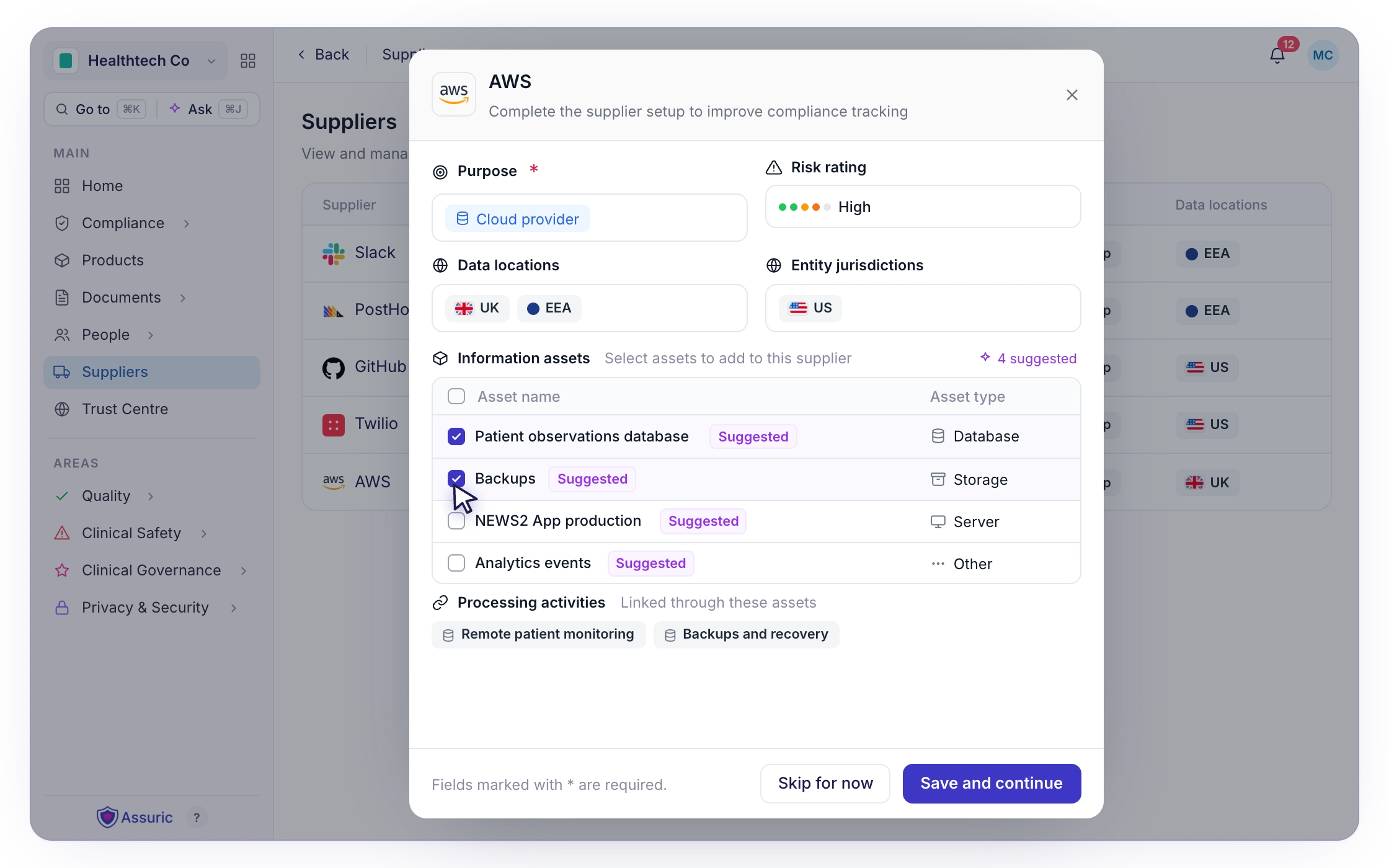The width and height of the screenshot is (1389, 868).
Task: Click the Clinical Governance star icon
Action: click(x=62, y=570)
